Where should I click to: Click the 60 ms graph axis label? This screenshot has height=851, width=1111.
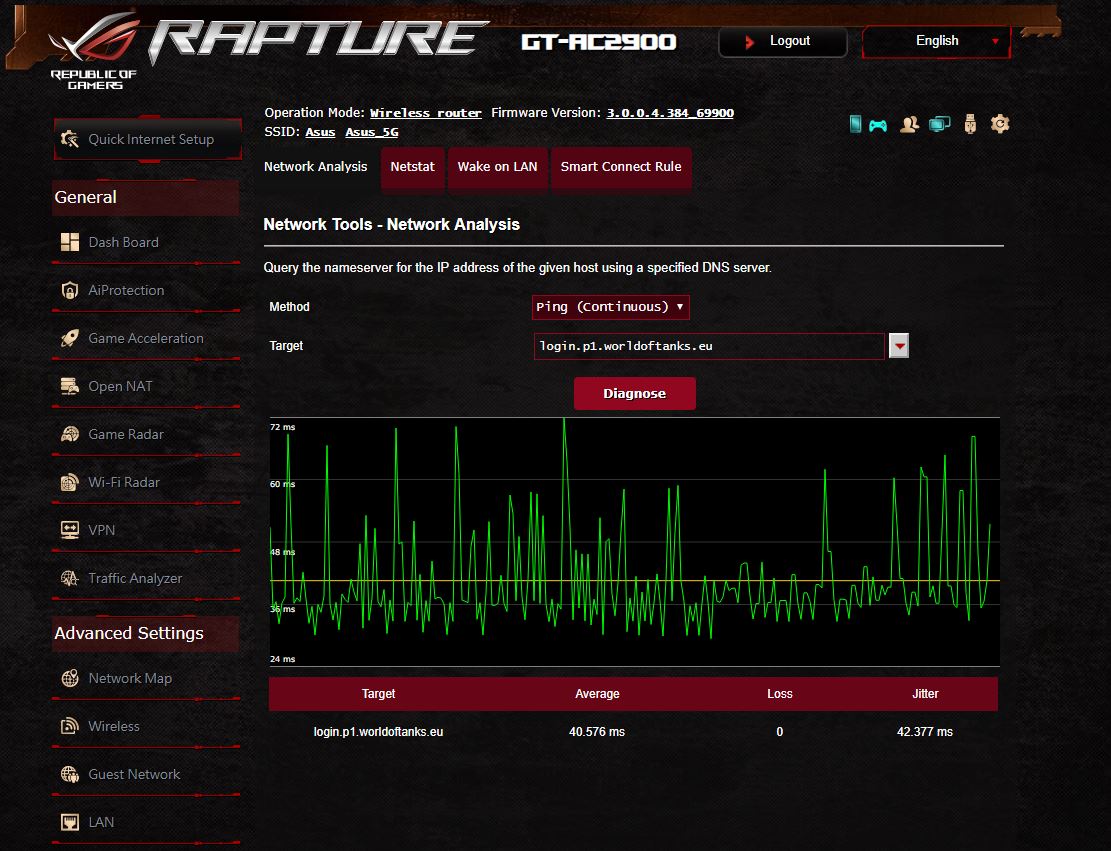pyautogui.click(x=283, y=484)
